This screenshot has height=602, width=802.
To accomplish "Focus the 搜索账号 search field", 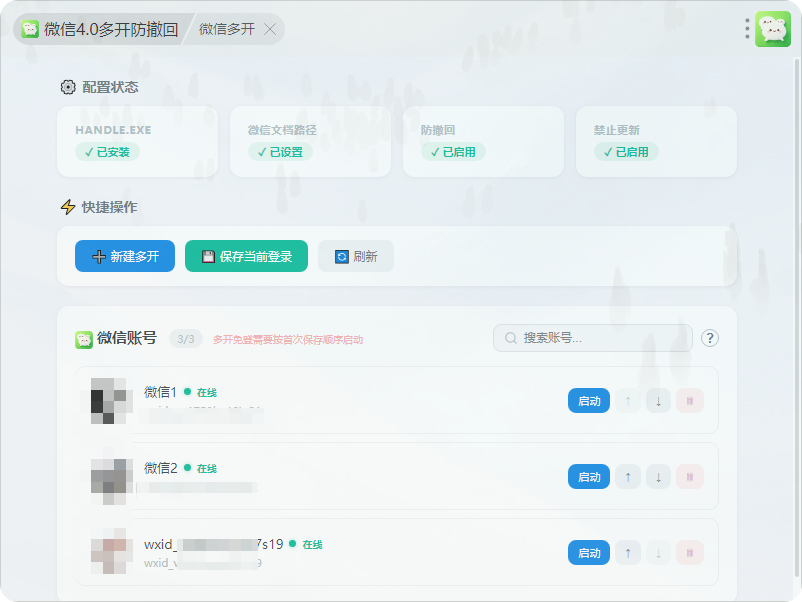I will click(593, 338).
